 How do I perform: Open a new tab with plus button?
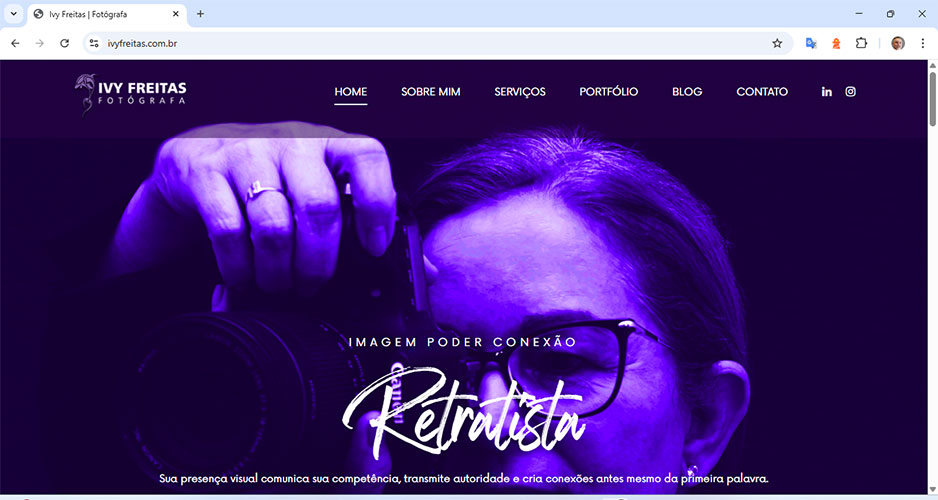[x=200, y=14]
